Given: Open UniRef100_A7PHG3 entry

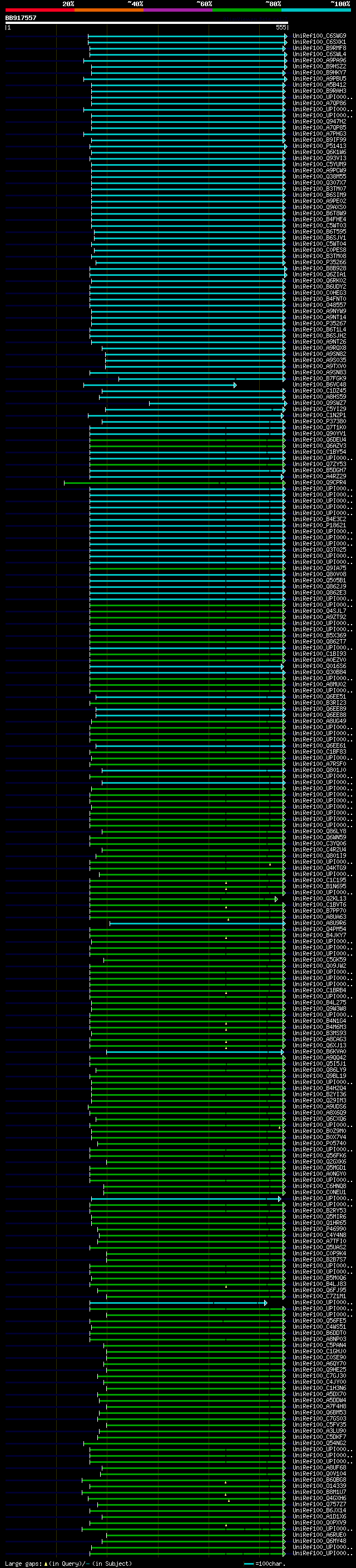Looking at the screenshot, I should pos(319,134).
